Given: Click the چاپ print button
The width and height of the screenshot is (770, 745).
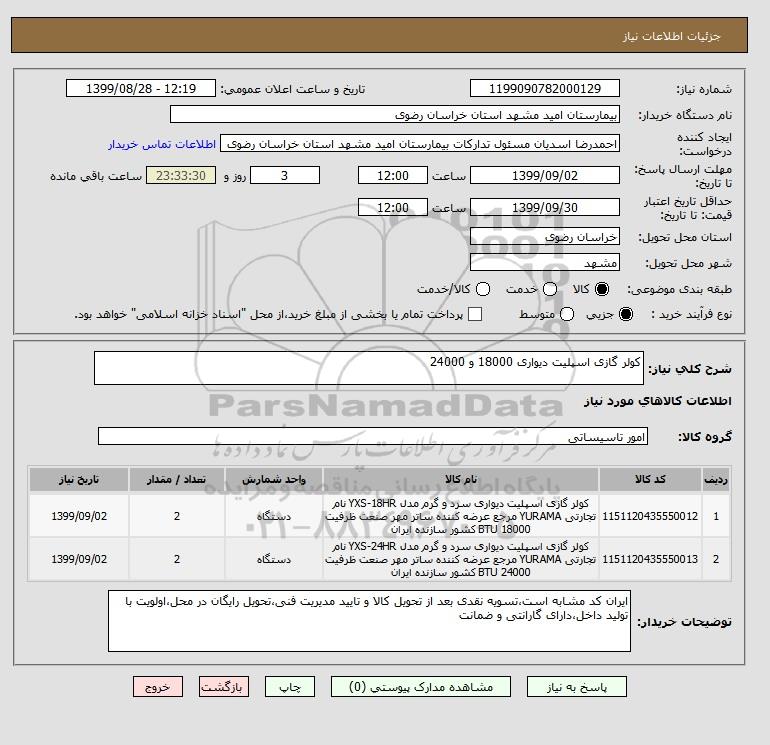Looking at the screenshot, I should tap(290, 687).
